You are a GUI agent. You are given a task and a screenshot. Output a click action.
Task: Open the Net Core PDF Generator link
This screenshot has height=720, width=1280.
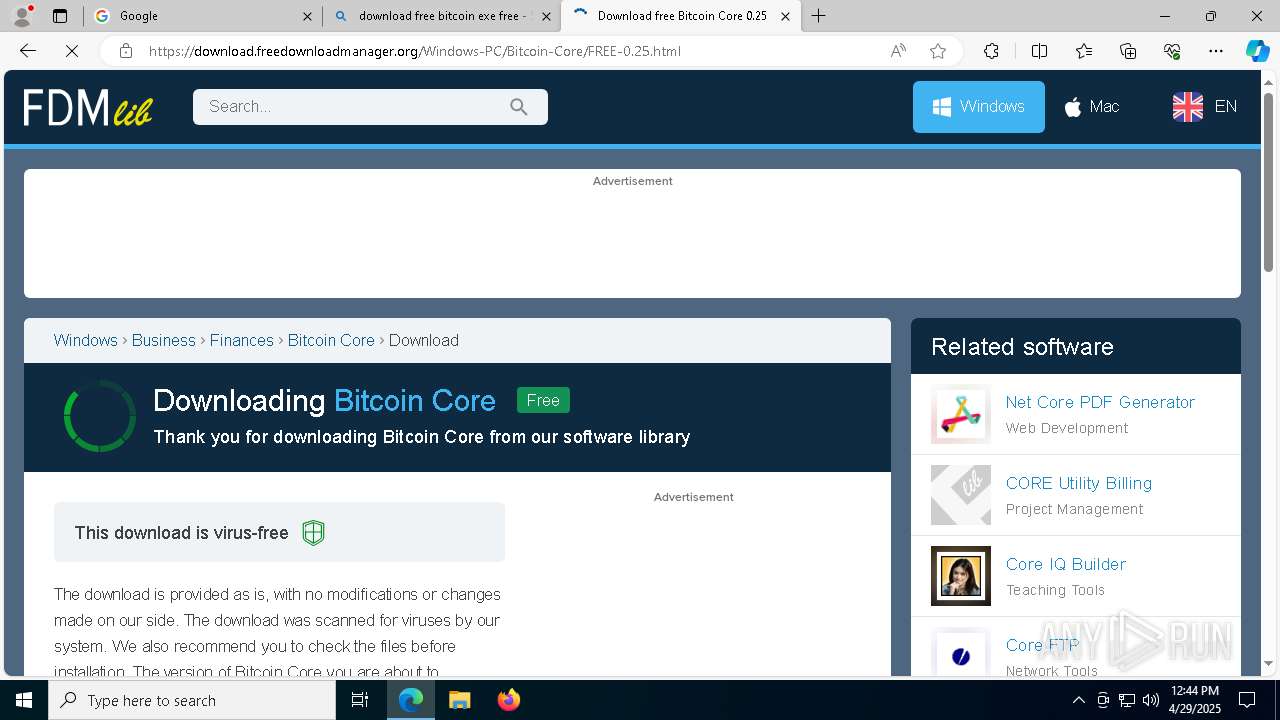[x=1100, y=402]
